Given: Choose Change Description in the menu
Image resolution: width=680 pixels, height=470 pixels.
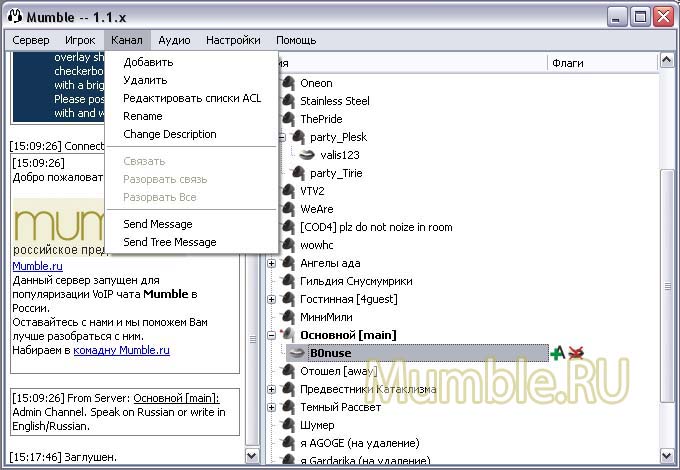Looking at the screenshot, I should (x=169, y=134).
